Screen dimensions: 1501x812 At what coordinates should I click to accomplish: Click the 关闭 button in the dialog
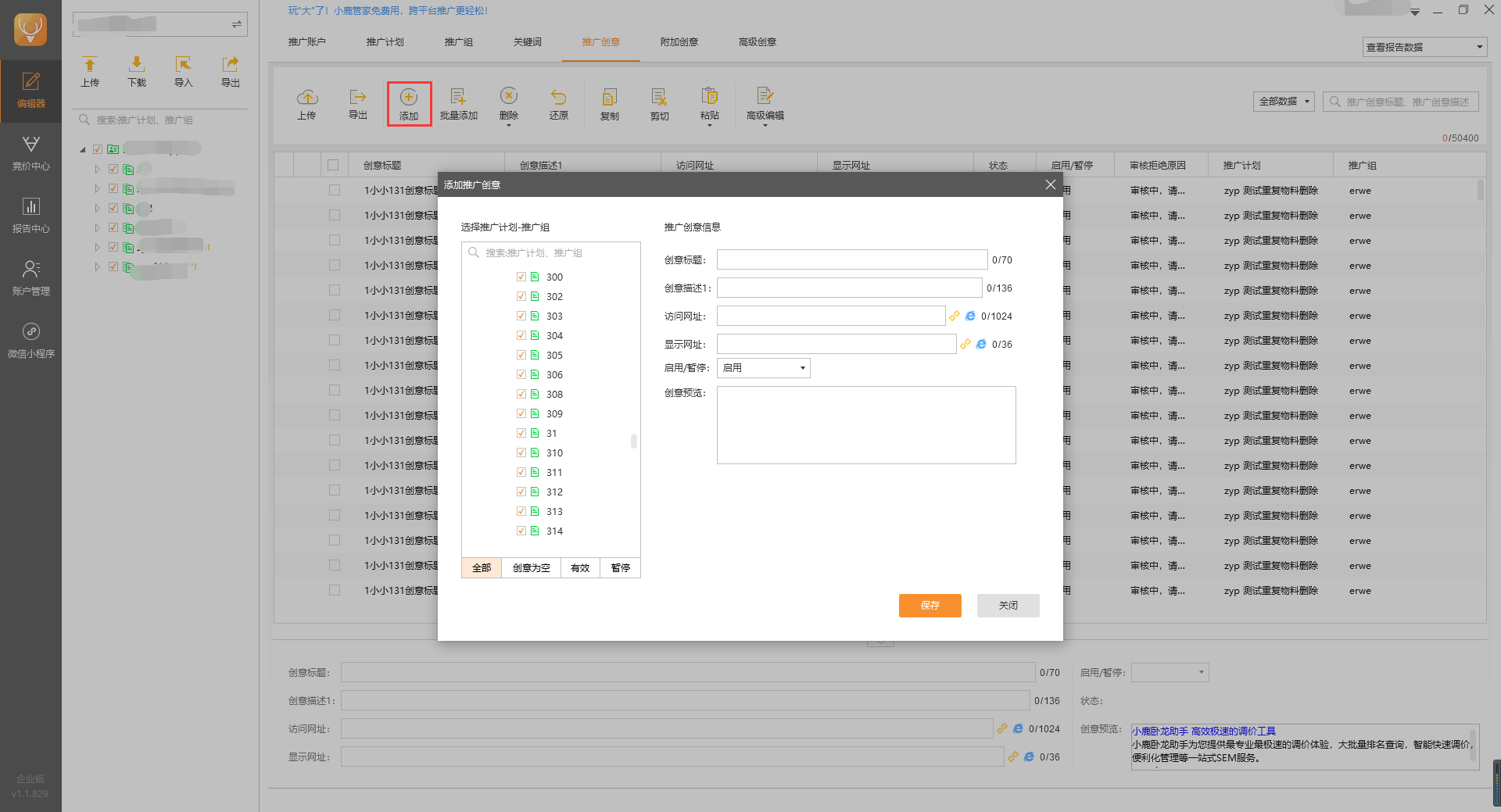tap(1008, 606)
